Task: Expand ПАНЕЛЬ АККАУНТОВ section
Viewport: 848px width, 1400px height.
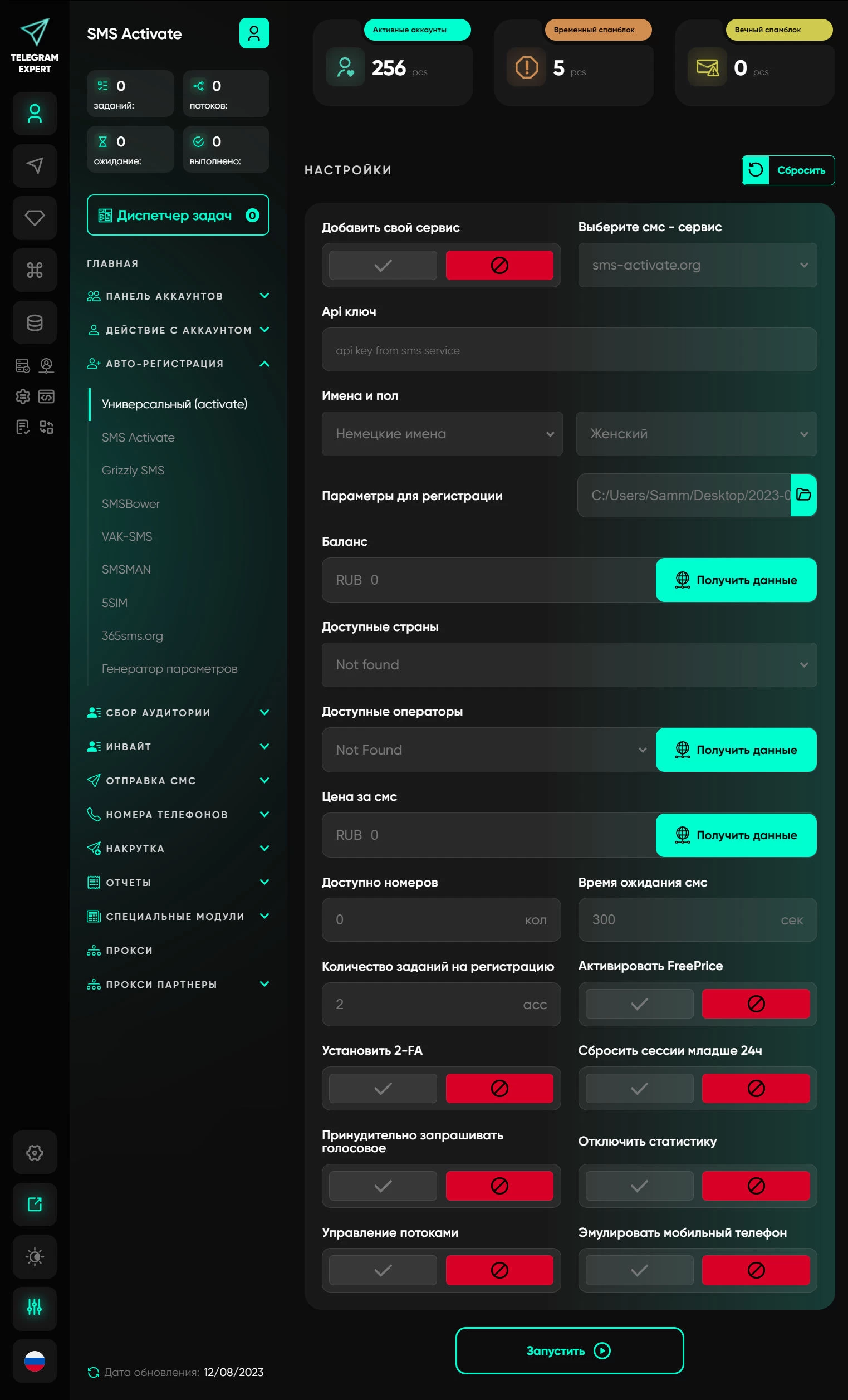Action: click(x=178, y=296)
